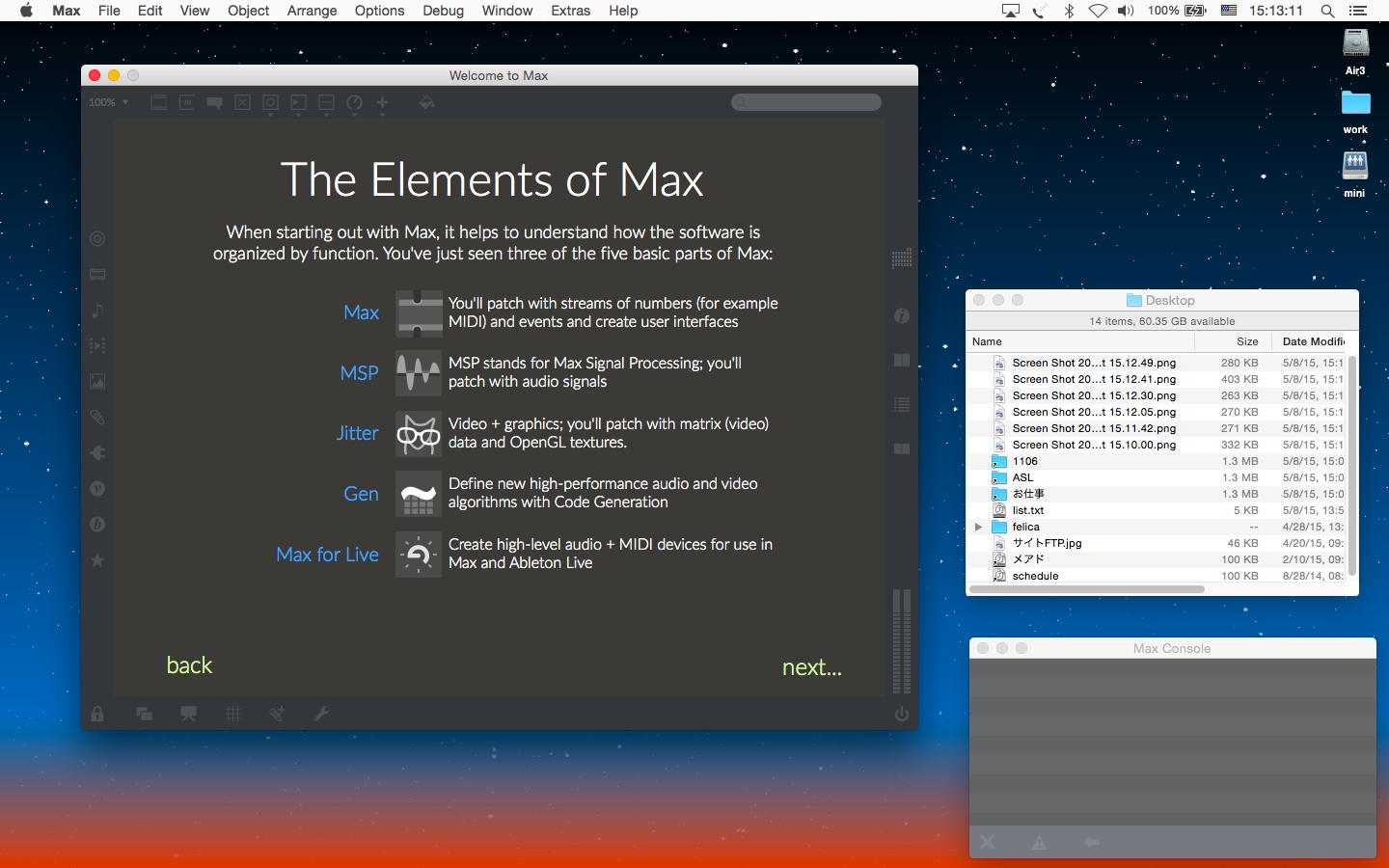Click the Gen link
1389x868 pixels.
coord(362,494)
